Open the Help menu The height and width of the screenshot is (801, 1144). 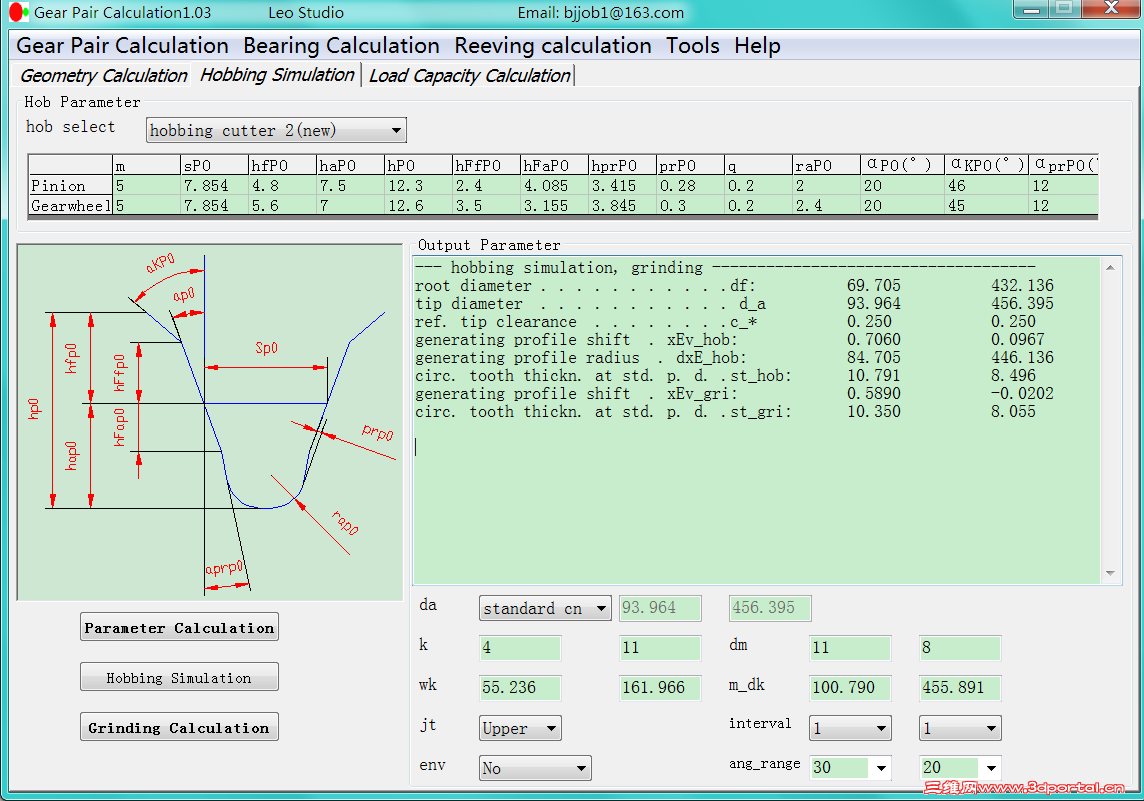[x=757, y=45]
